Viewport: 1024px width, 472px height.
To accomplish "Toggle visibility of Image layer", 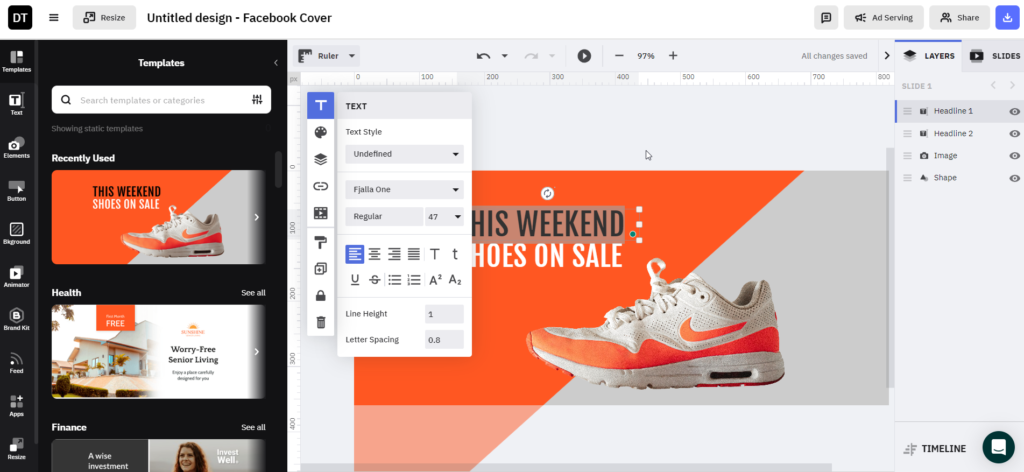I will (1014, 156).
